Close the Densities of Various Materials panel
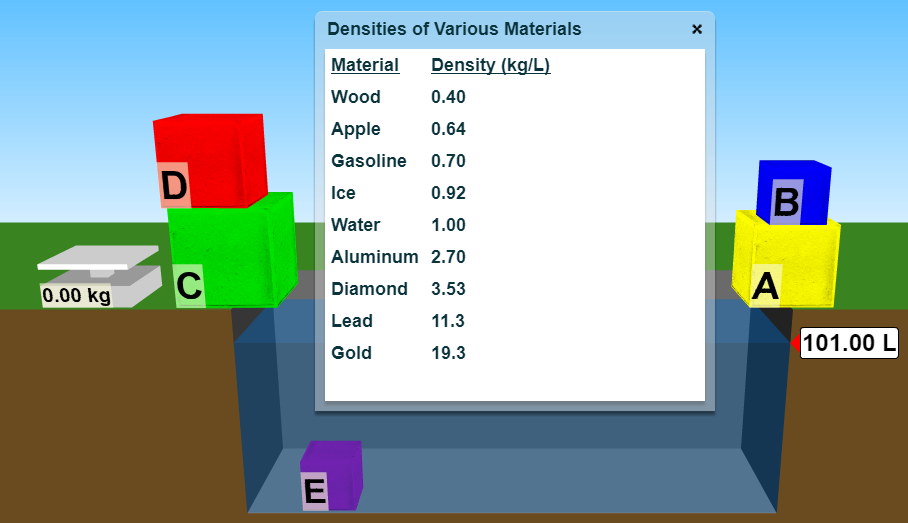Screen dimensions: 908x523 pos(697,29)
